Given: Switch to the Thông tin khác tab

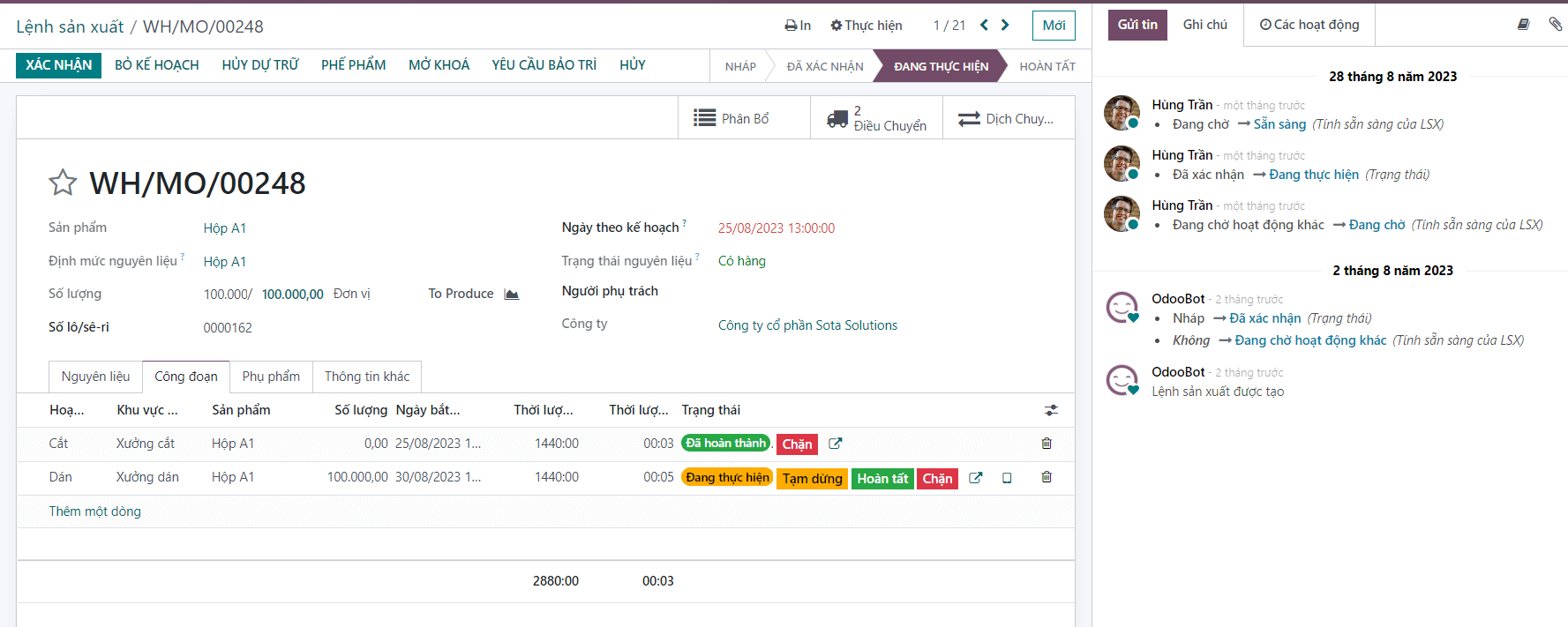Looking at the screenshot, I should coord(367,377).
